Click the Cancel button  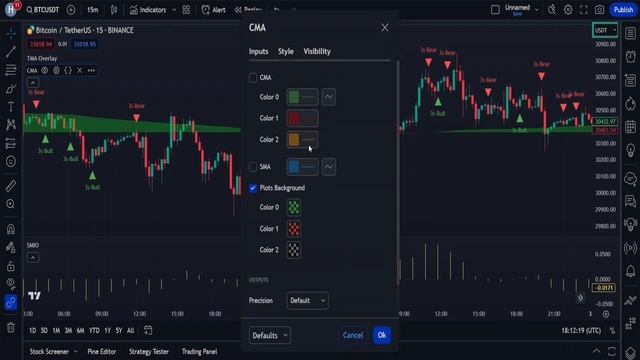point(353,335)
